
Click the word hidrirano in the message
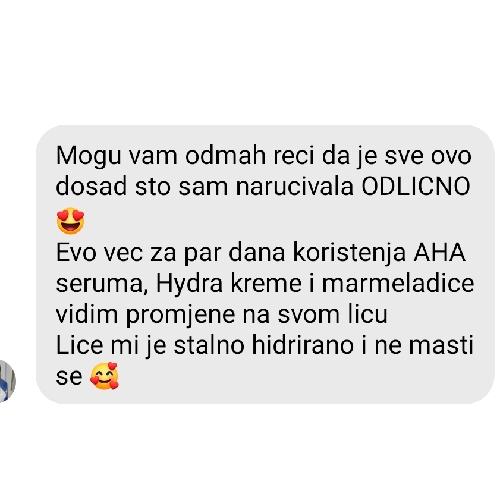pos(302,345)
